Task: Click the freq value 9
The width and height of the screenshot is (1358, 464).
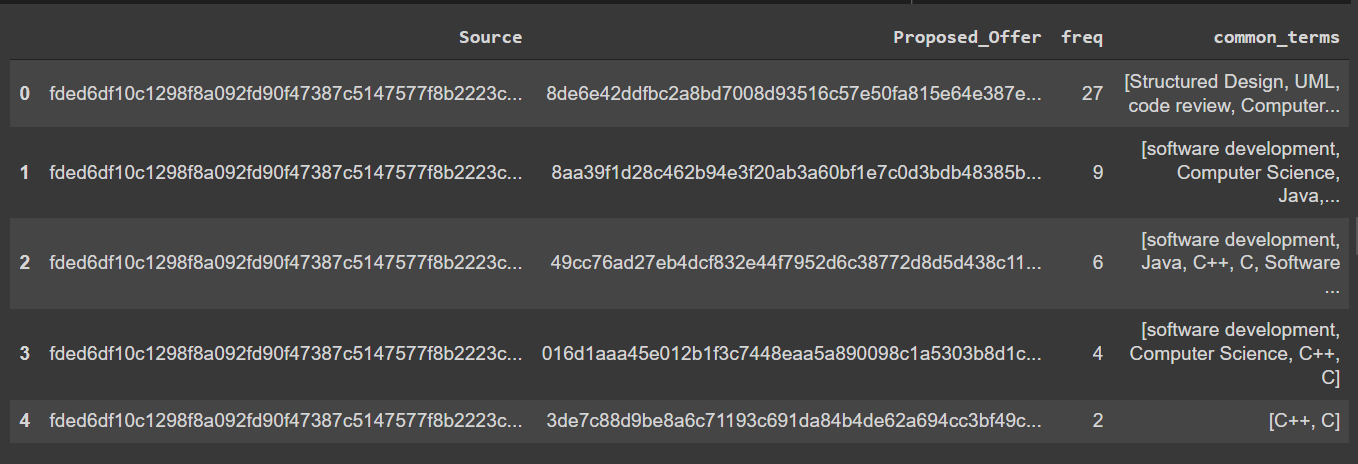Action: pos(1098,172)
